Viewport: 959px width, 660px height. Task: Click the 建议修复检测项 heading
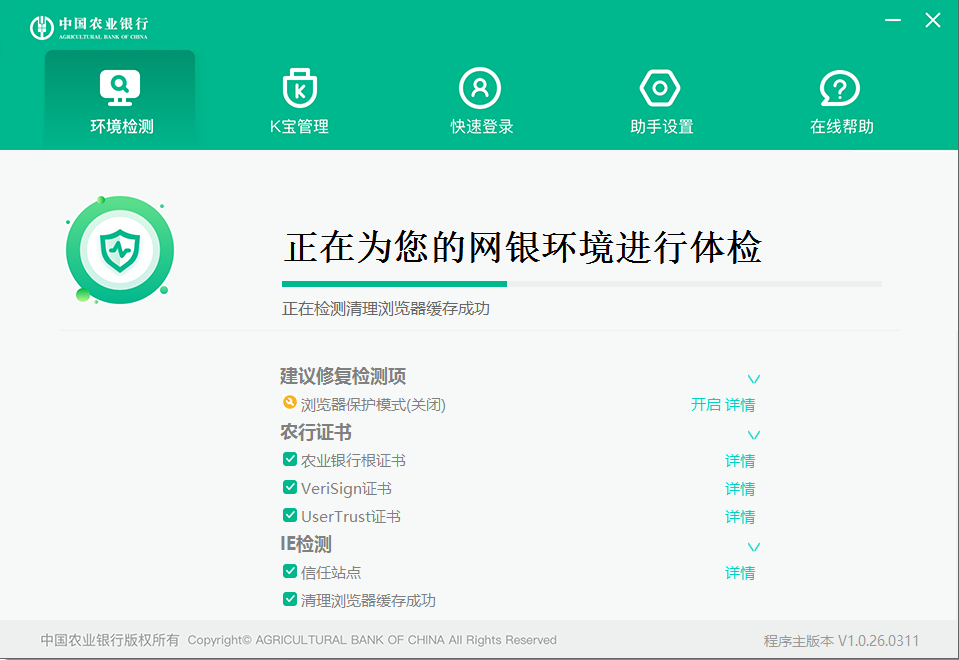(343, 376)
